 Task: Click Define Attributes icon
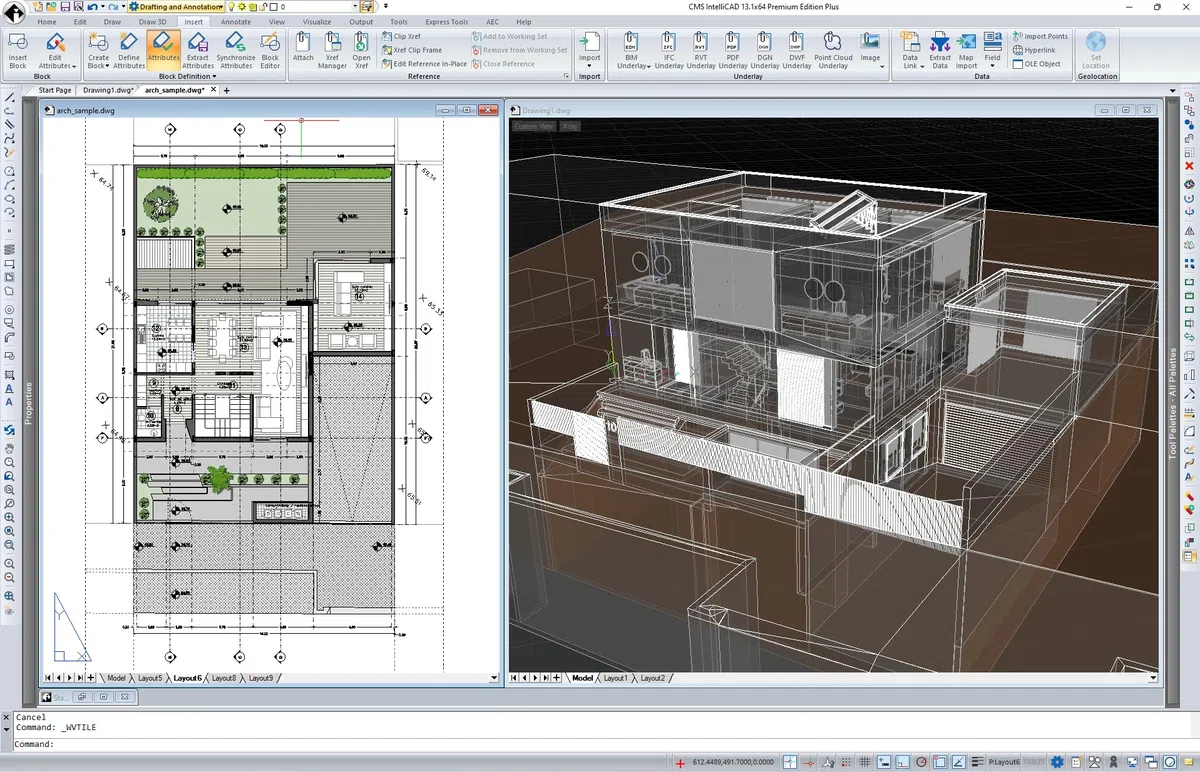(x=129, y=42)
